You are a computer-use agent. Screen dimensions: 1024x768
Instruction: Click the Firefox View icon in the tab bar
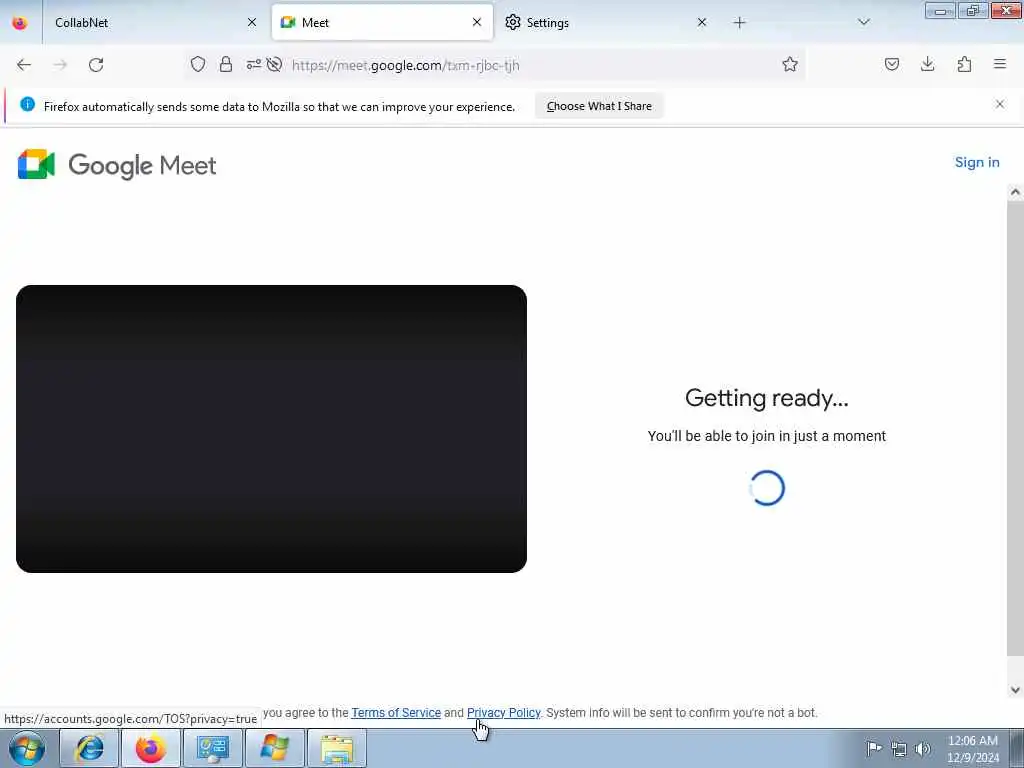(20, 23)
